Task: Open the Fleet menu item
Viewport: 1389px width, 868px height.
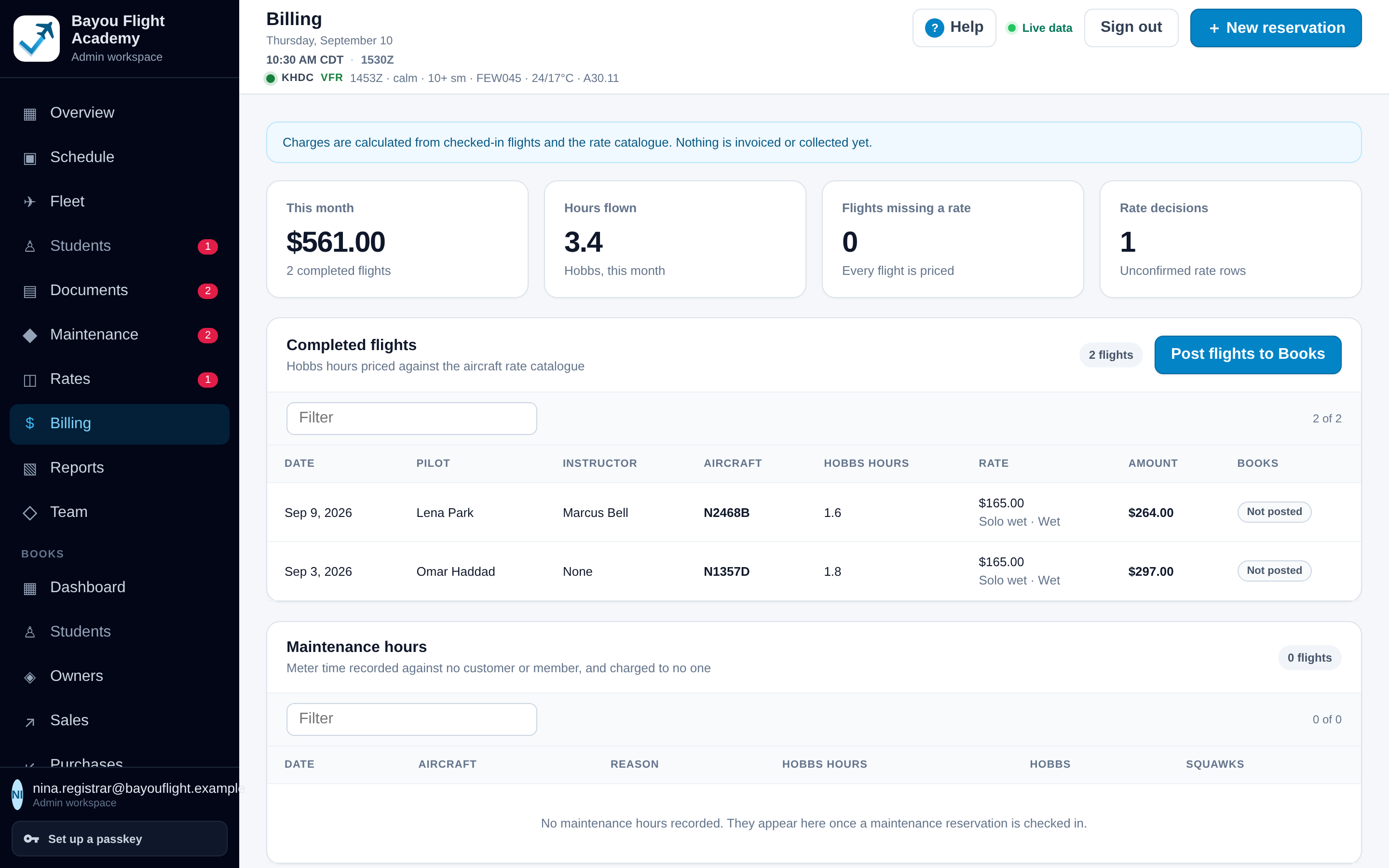Action: pos(120,202)
